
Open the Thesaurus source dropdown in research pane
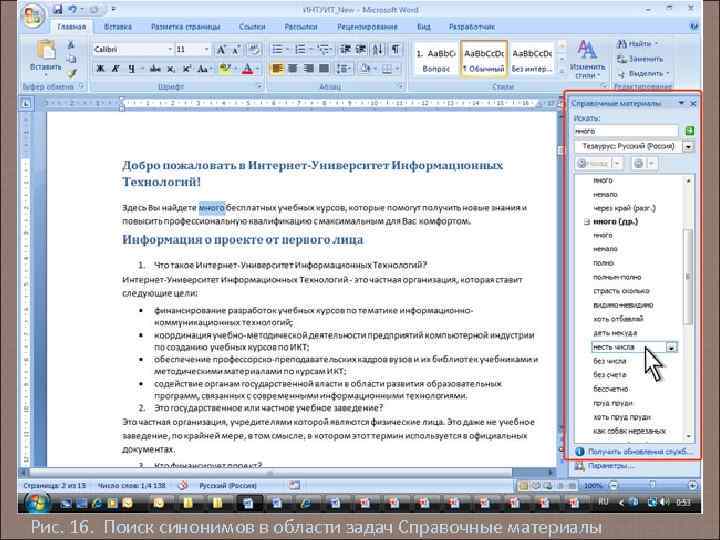(688, 147)
